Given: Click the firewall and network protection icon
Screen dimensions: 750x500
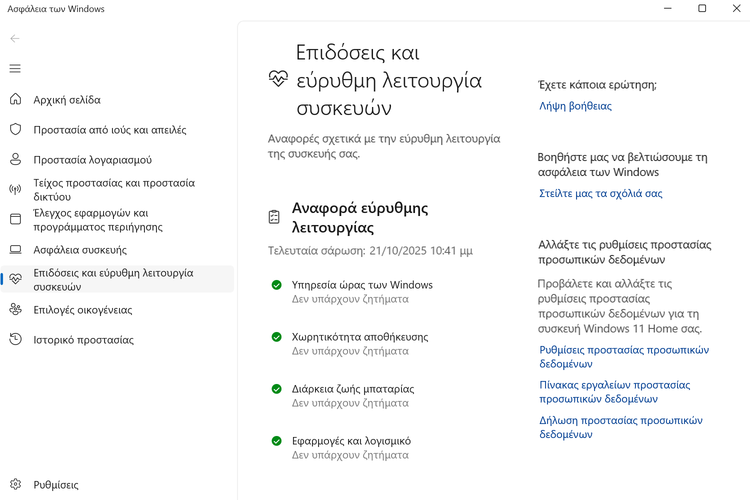Looking at the screenshot, I should [x=15, y=190].
